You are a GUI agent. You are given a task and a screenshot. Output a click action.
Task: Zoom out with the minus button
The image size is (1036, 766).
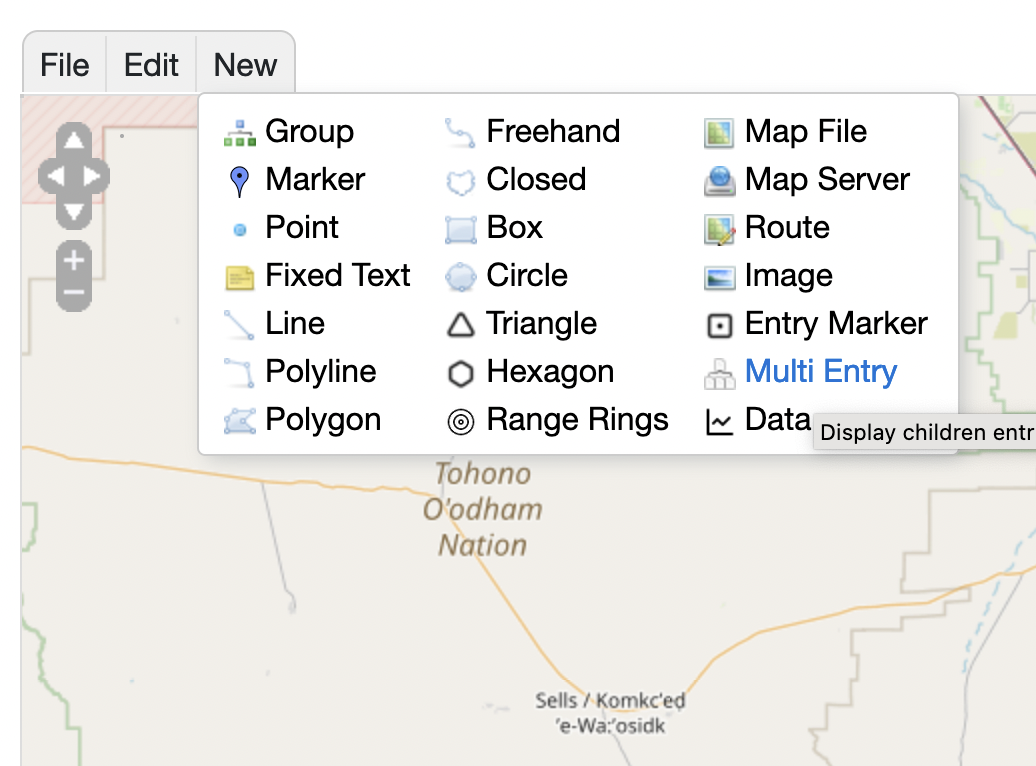point(74,293)
